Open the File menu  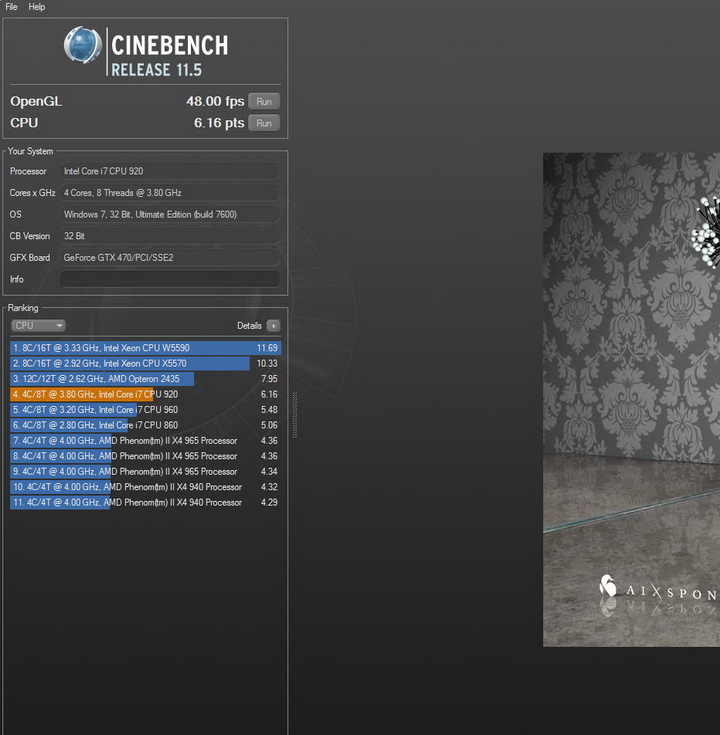(11, 7)
